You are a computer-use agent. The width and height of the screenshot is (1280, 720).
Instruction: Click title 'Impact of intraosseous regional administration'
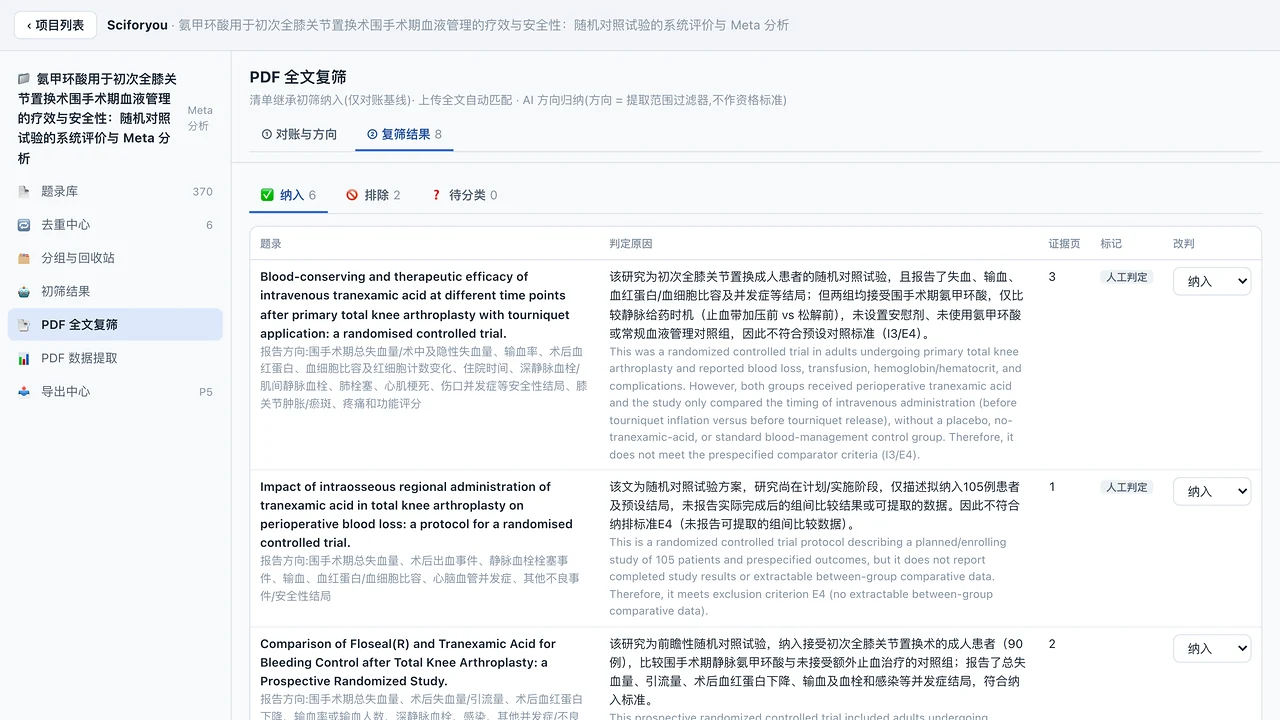click(416, 515)
